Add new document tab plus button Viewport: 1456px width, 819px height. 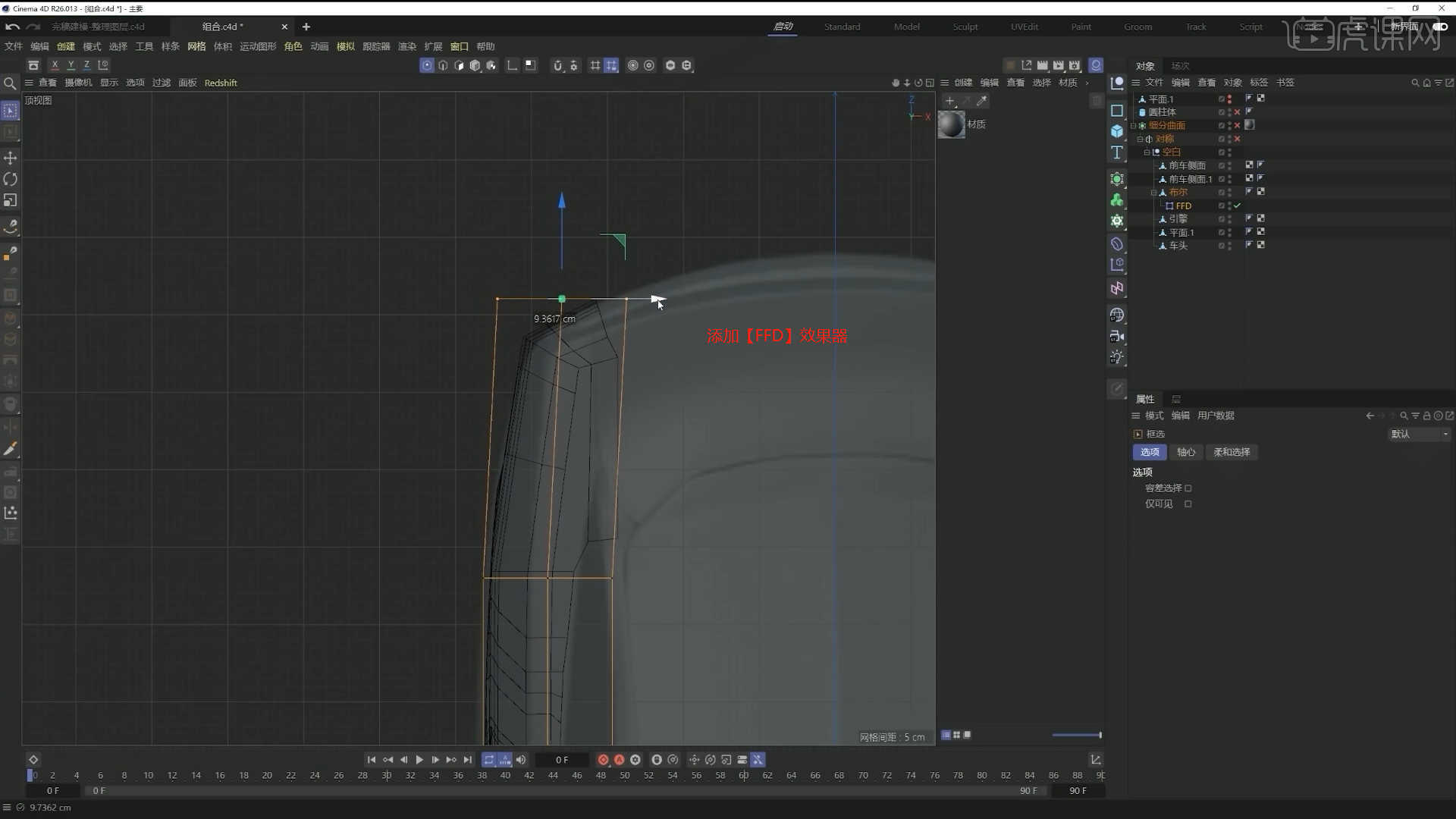(x=306, y=27)
